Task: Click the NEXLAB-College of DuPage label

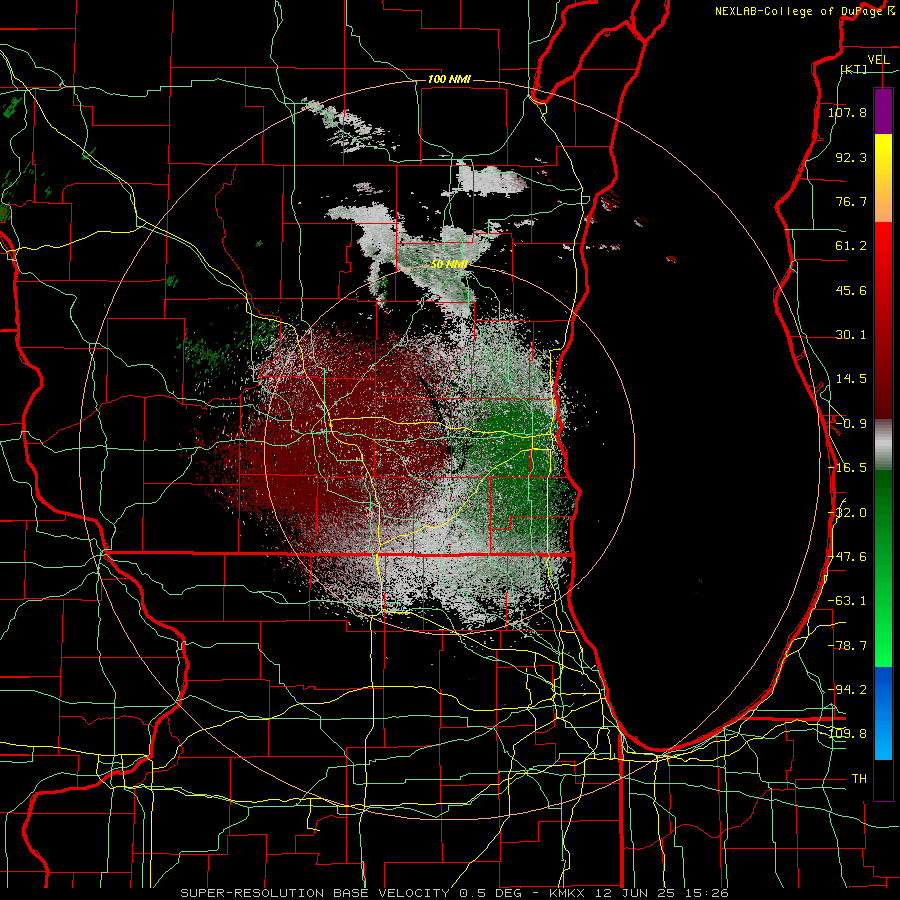Action: 804,11
